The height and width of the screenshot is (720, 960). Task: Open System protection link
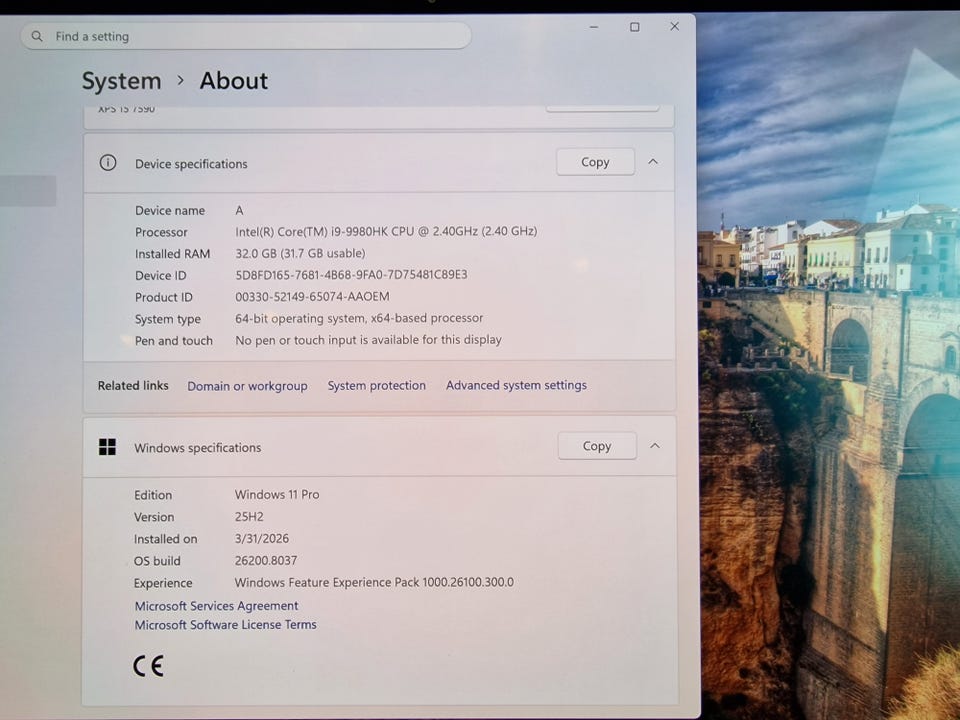click(377, 385)
